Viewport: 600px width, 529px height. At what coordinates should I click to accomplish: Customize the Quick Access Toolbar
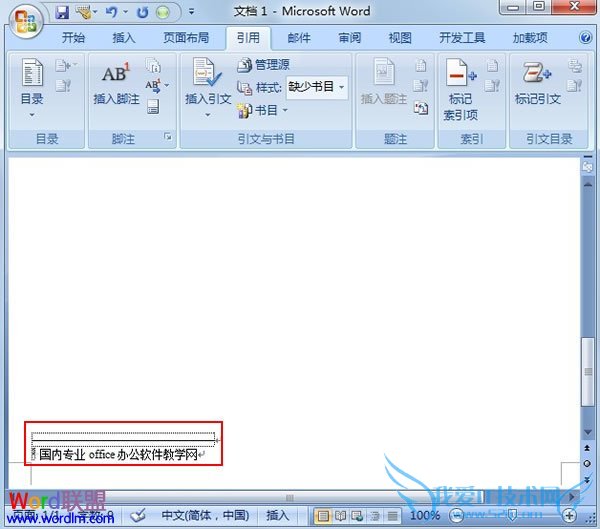pos(192,12)
